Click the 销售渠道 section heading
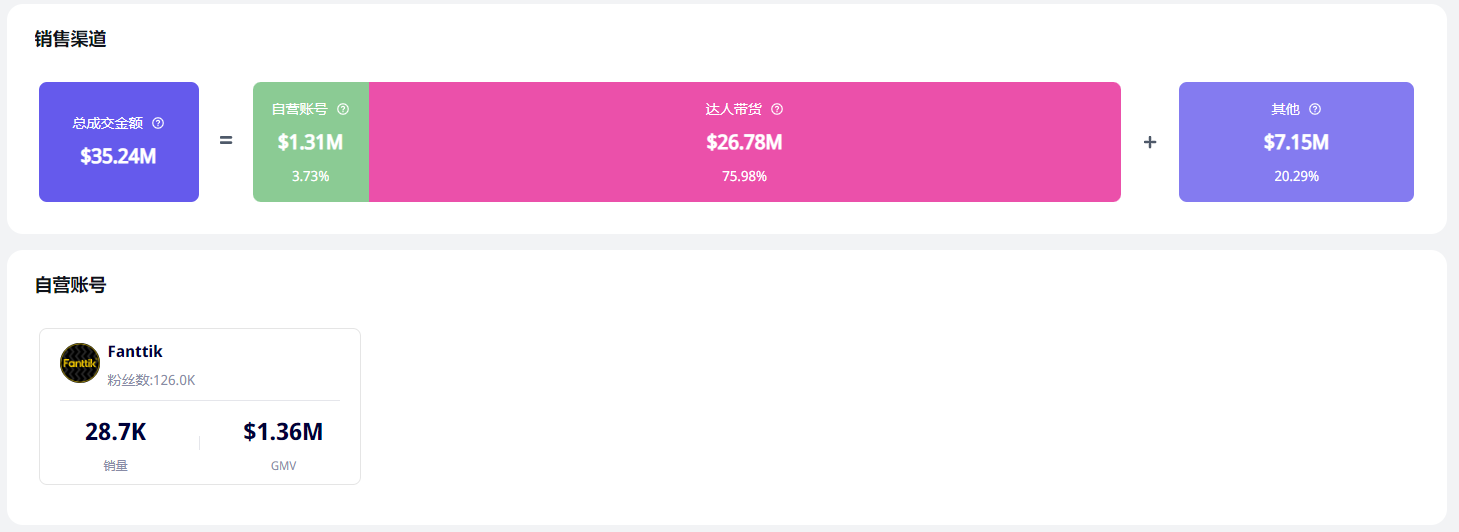 pos(70,39)
